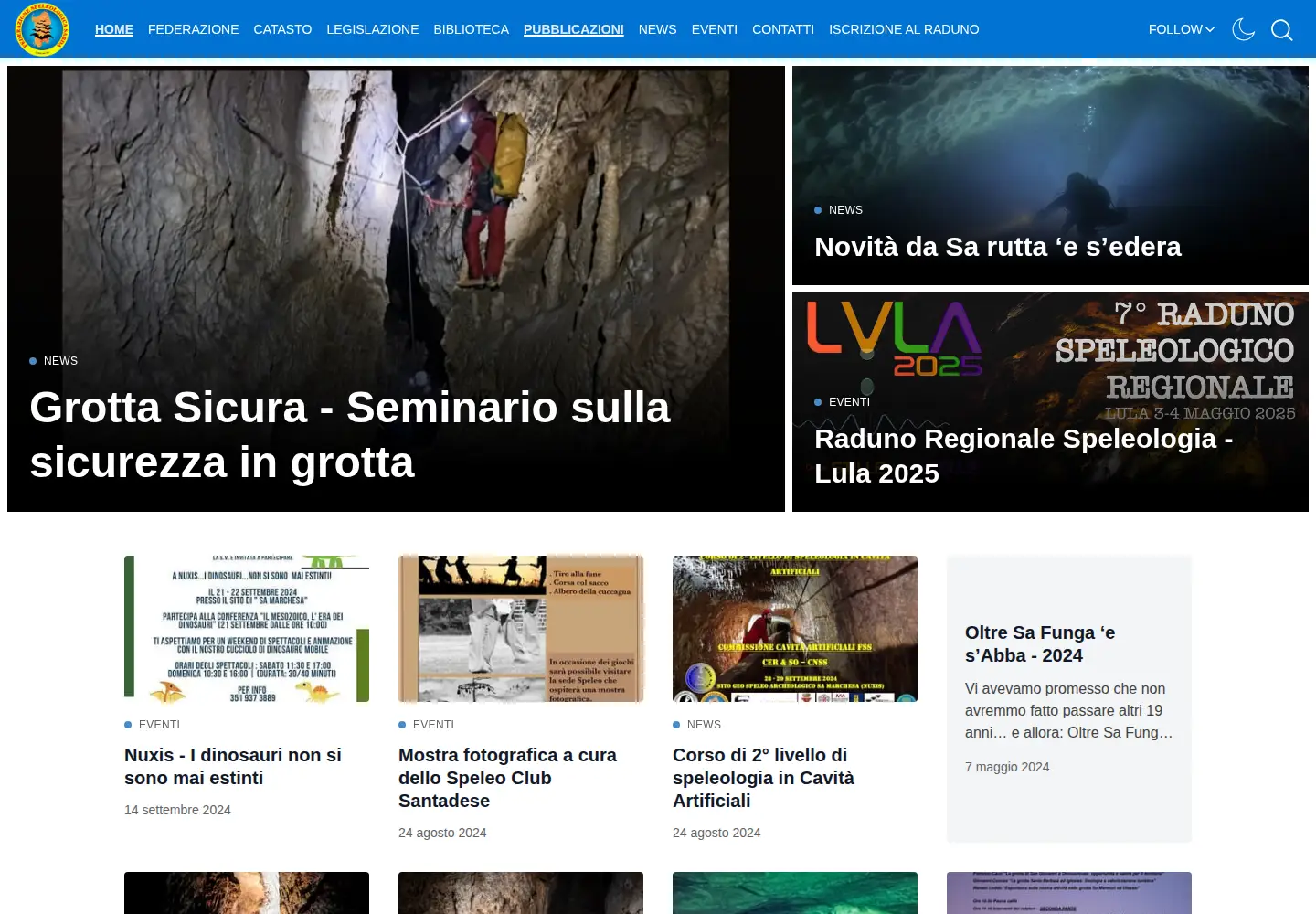Open the Cavità Artificiali course poster thumbnail
The height and width of the screenshot is (914, 1316).
pyautogui.click(x=795, y=629)
